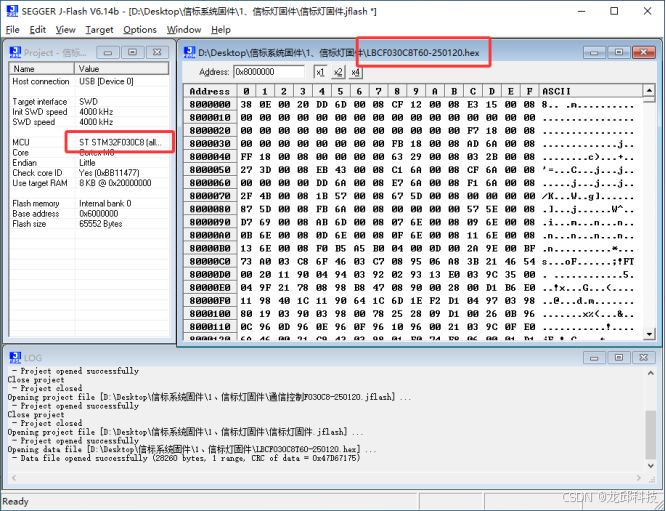Click LOG panel scroll up arrow

(651, 373)
